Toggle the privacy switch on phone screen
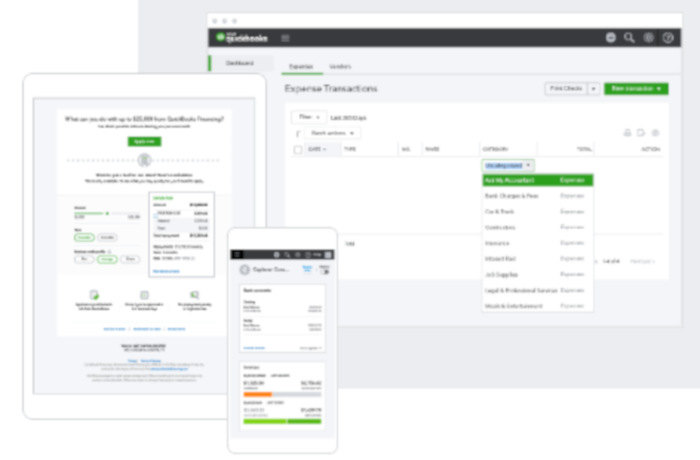The width and height of the screenshot is (700, 460). (325, 271)
